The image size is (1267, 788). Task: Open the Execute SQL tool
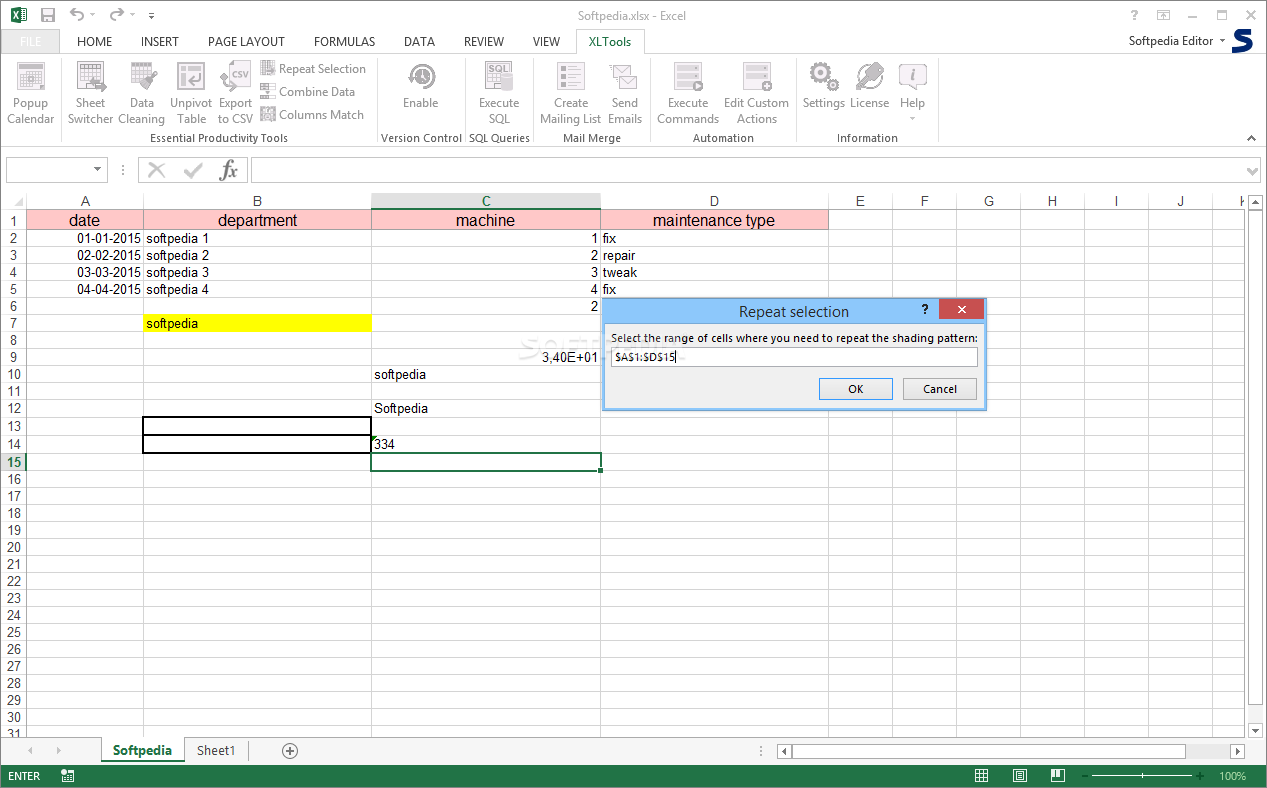499,93
